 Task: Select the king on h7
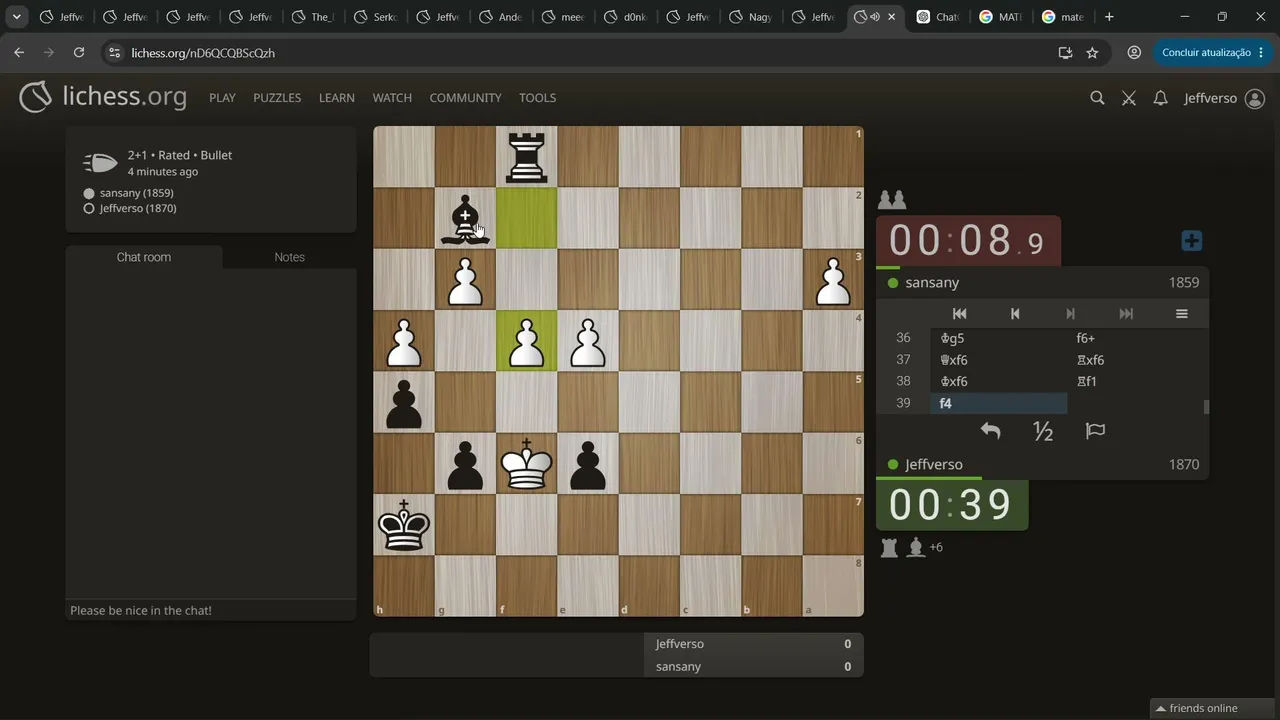(x=404, y=524)
